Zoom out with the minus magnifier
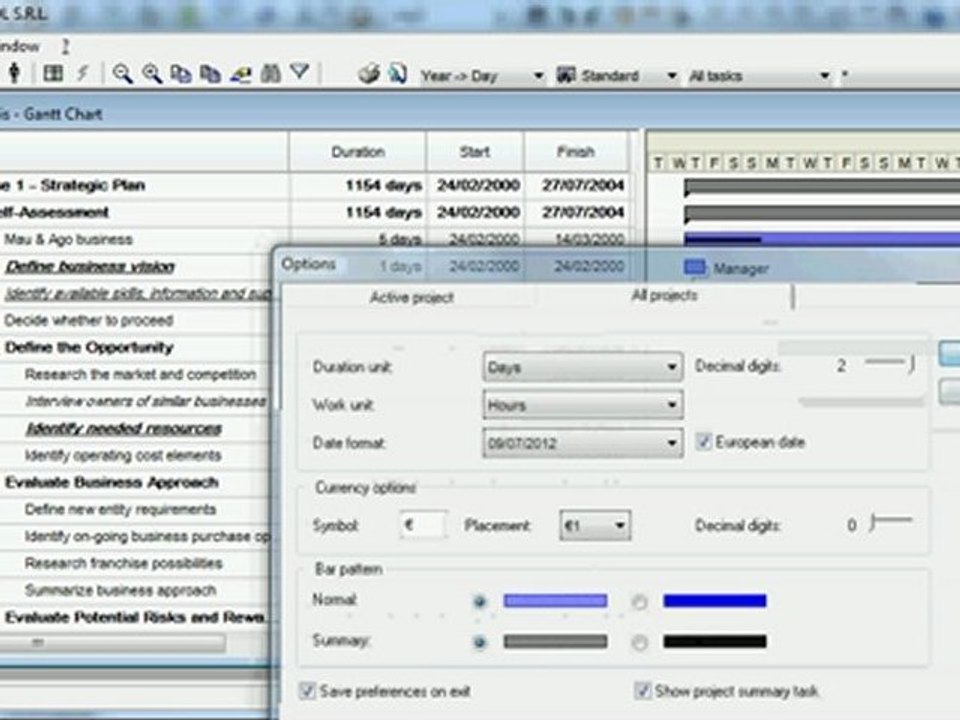Screen dimensions: 960x720 click(122, 74)
